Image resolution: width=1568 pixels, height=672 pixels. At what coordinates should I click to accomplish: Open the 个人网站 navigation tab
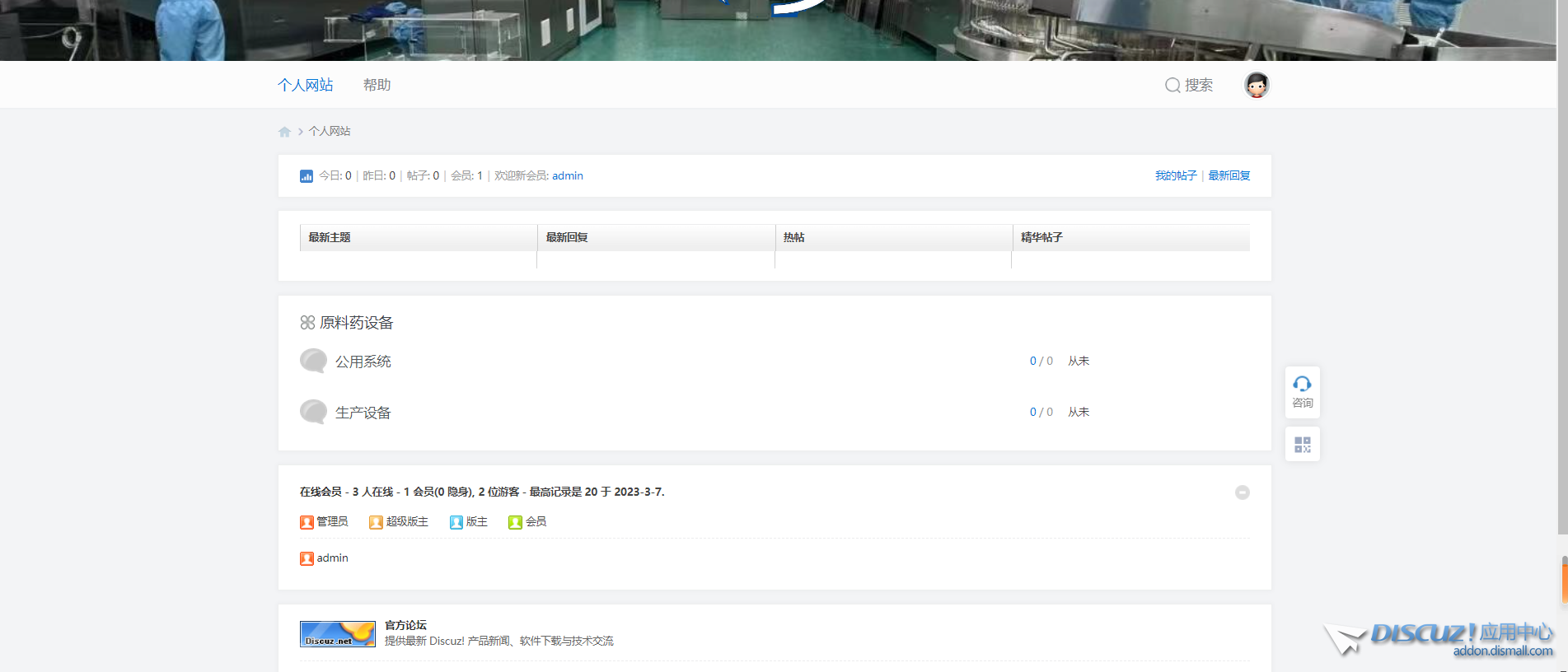point(306,85)
